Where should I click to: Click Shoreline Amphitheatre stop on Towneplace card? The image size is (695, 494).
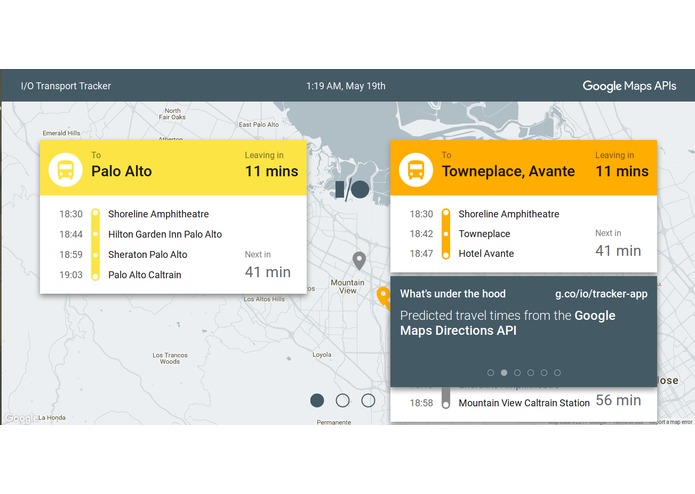(509, 214)
